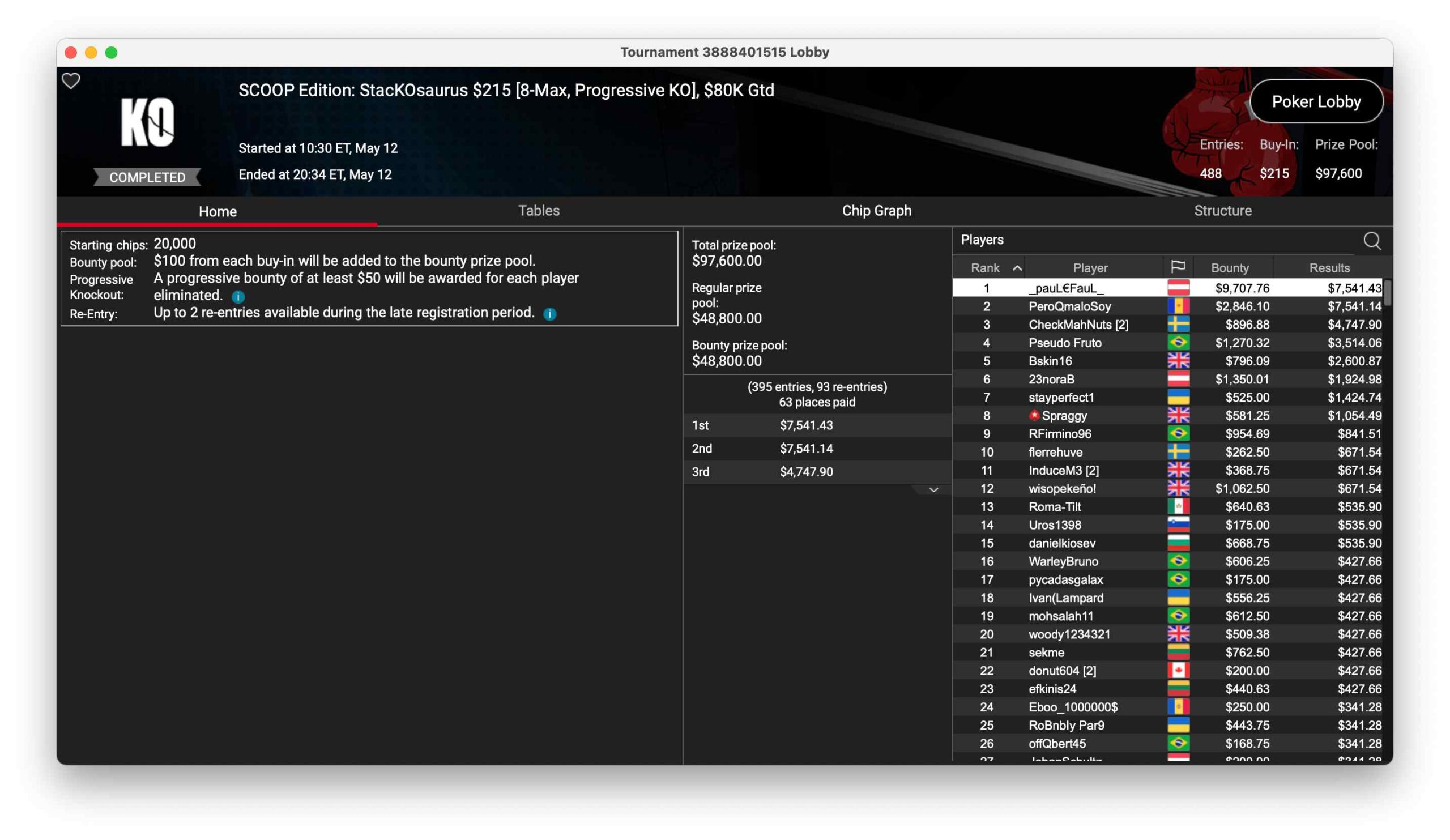Click _pauL€FauL_'s Austria flag icon

coord(1178,288)
